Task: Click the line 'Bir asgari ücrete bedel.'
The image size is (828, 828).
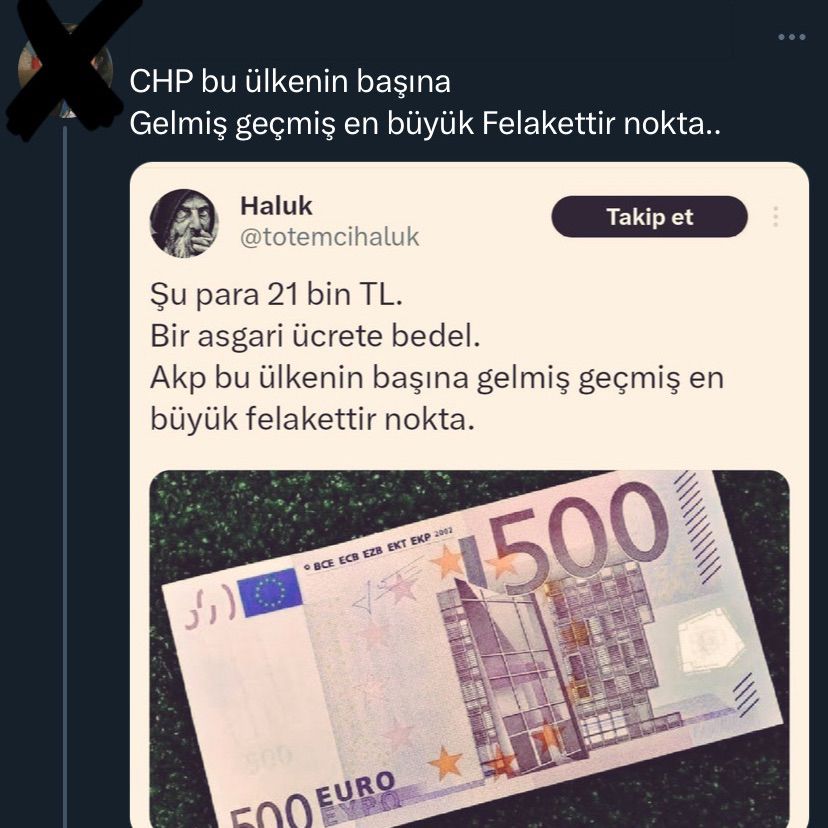Action: click(315, 336)
